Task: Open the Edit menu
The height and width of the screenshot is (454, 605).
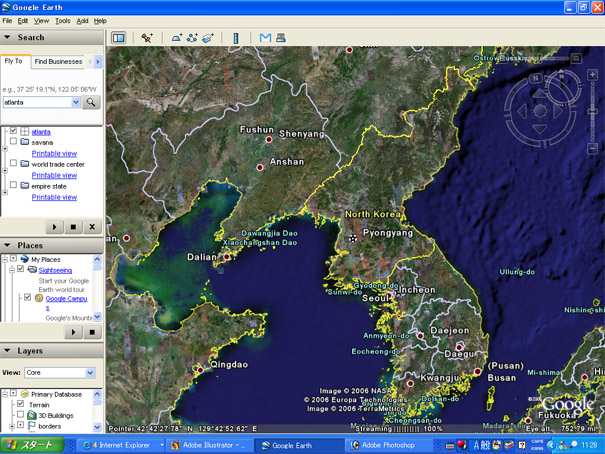Action: 23,21
